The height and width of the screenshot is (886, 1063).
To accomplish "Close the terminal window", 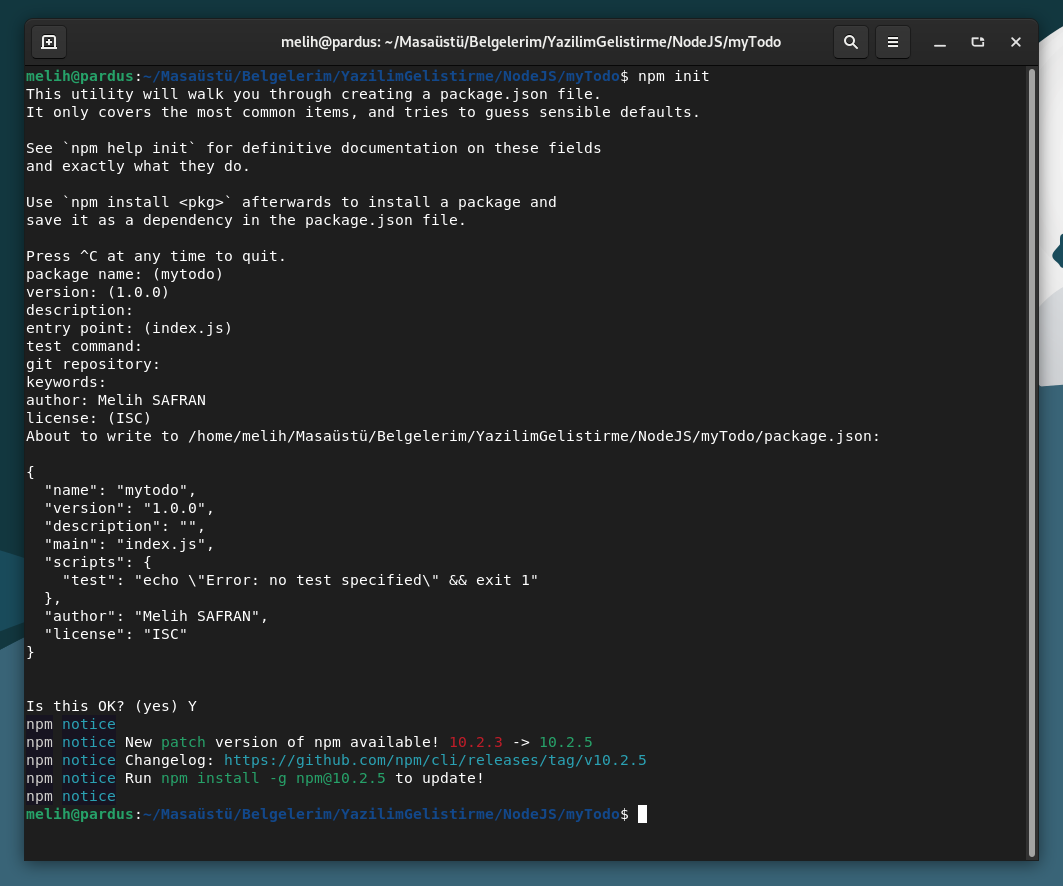I will coord(1016,42).
